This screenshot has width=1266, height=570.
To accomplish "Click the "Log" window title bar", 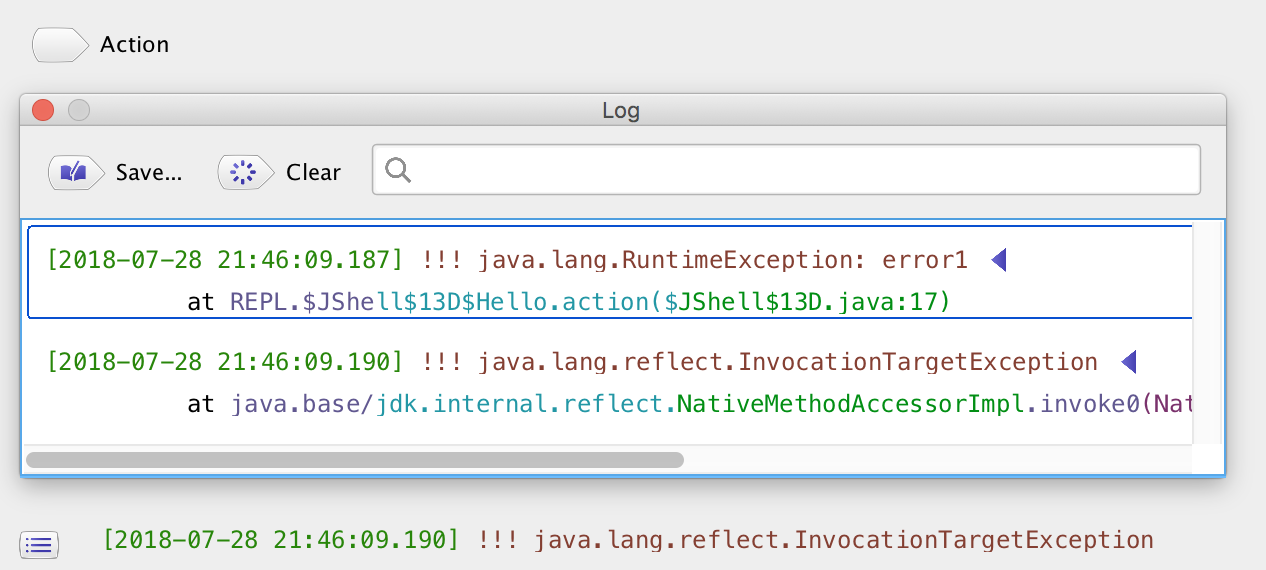I will (620, 110).
